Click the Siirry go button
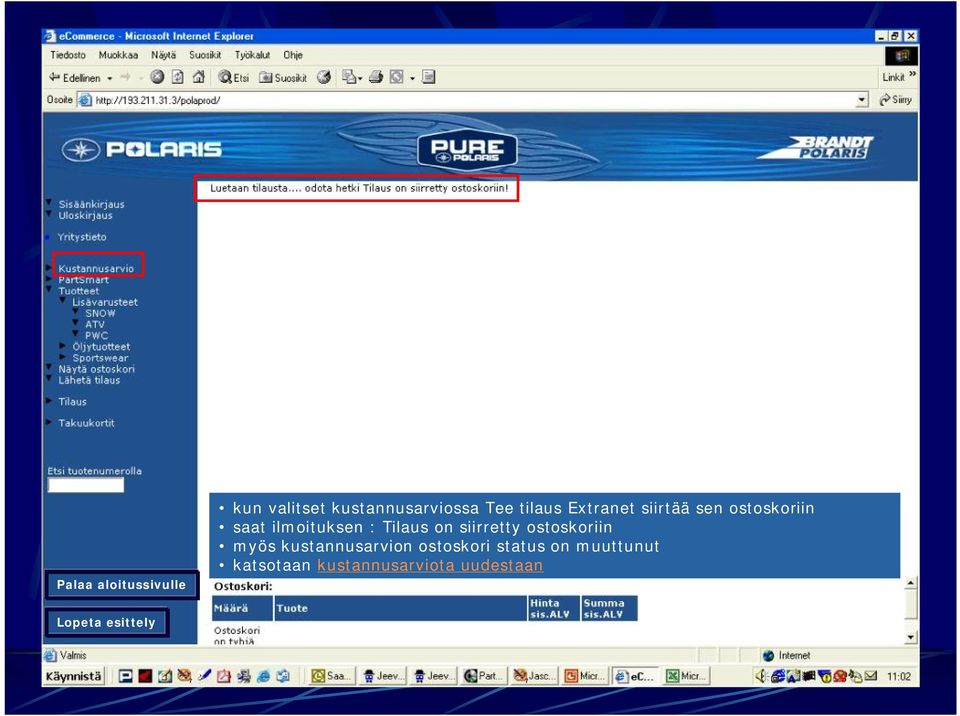The height and width of the screenshot is (716, 960). tap(896, 100)
